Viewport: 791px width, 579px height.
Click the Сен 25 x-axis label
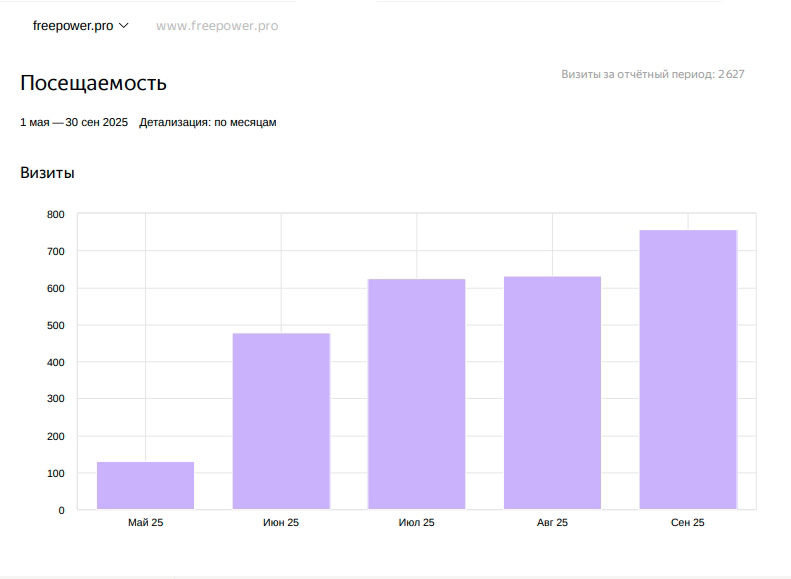coord(688,523)
